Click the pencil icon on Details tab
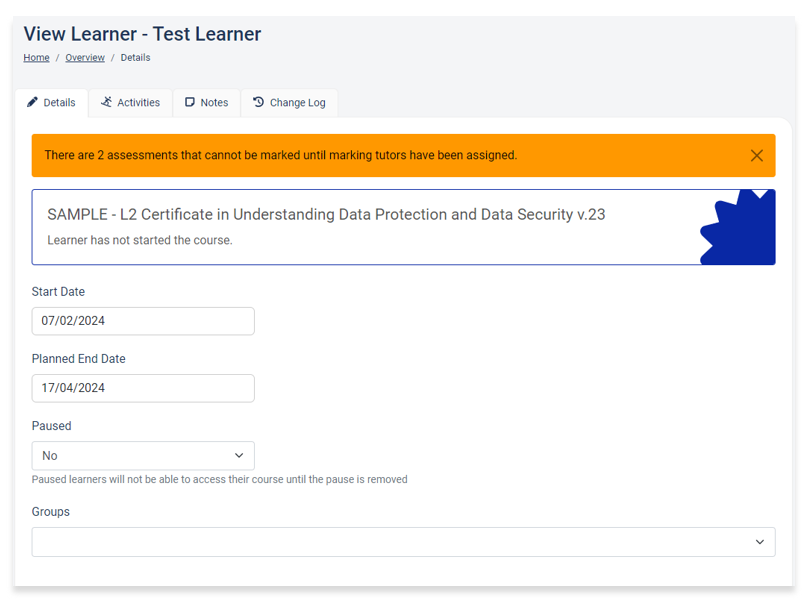 coord(32,102)
